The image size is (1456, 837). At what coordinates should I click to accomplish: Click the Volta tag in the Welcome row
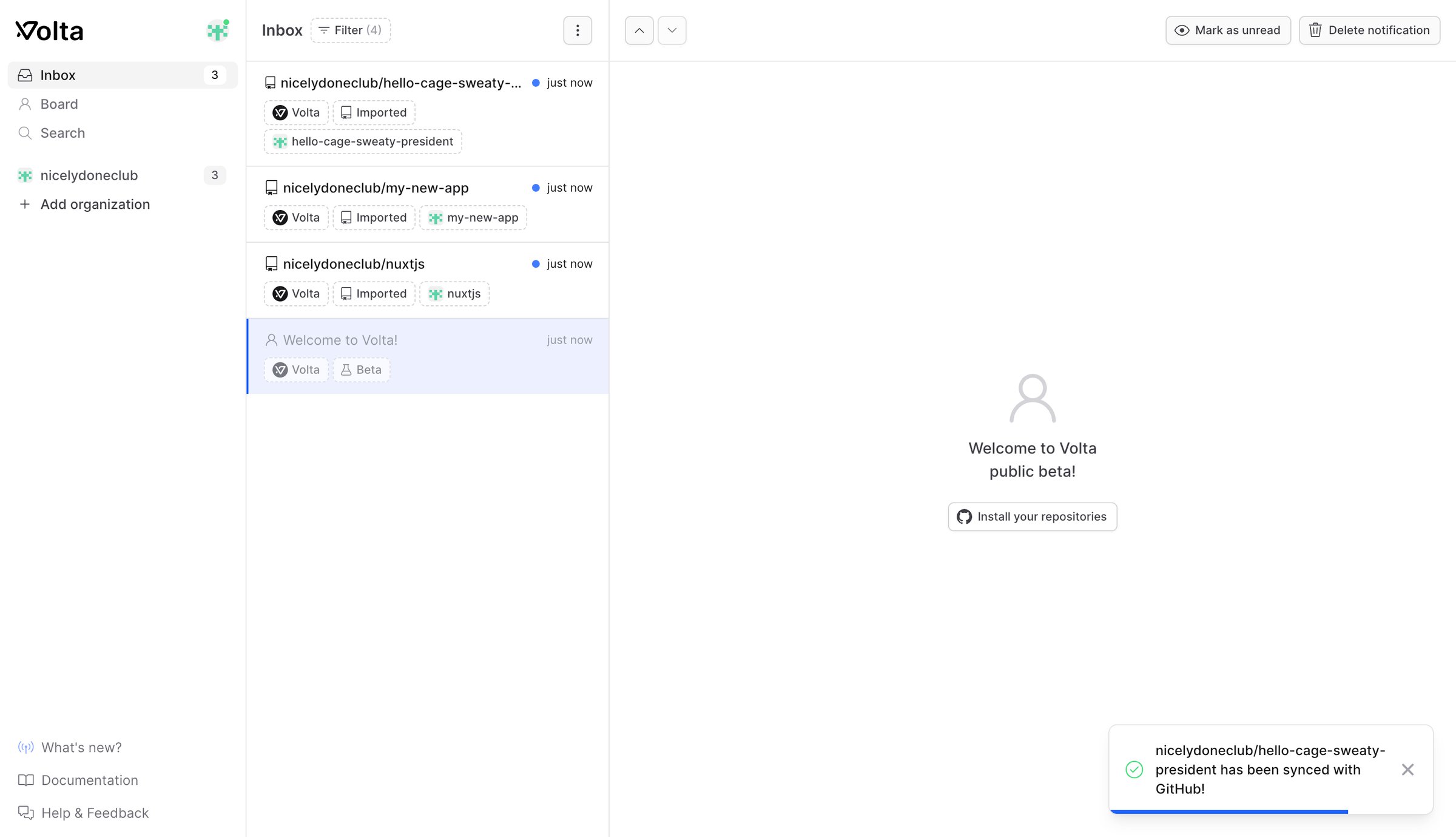(296, 370)
